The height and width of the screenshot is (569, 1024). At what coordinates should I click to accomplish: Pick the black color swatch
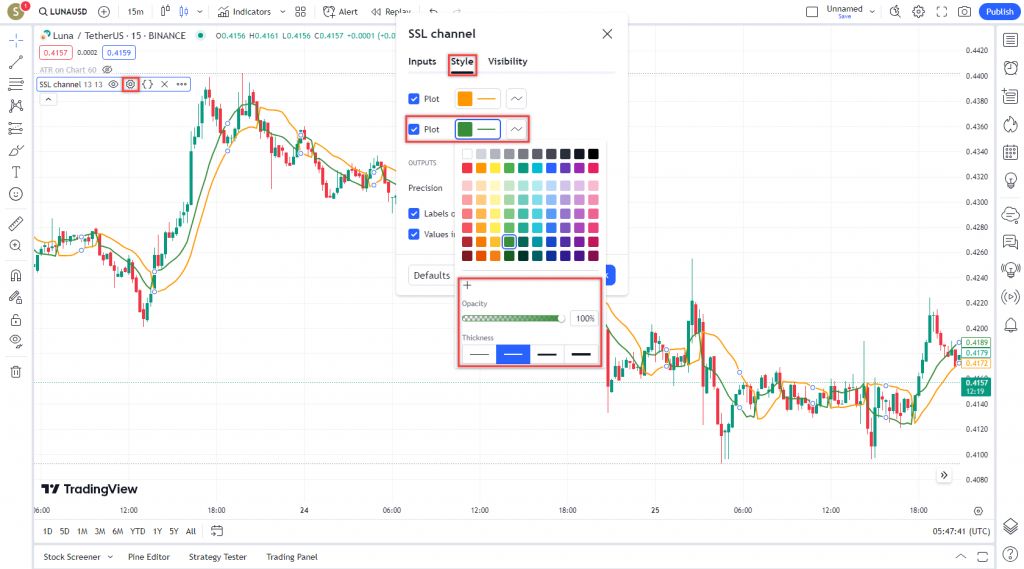(x=593, y=154)
